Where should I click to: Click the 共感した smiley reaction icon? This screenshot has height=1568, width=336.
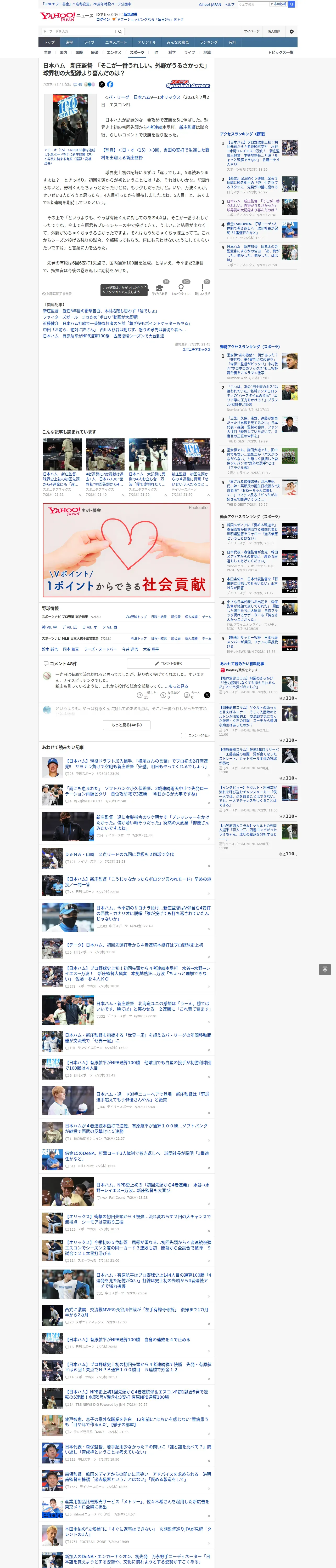coord(140,695)
